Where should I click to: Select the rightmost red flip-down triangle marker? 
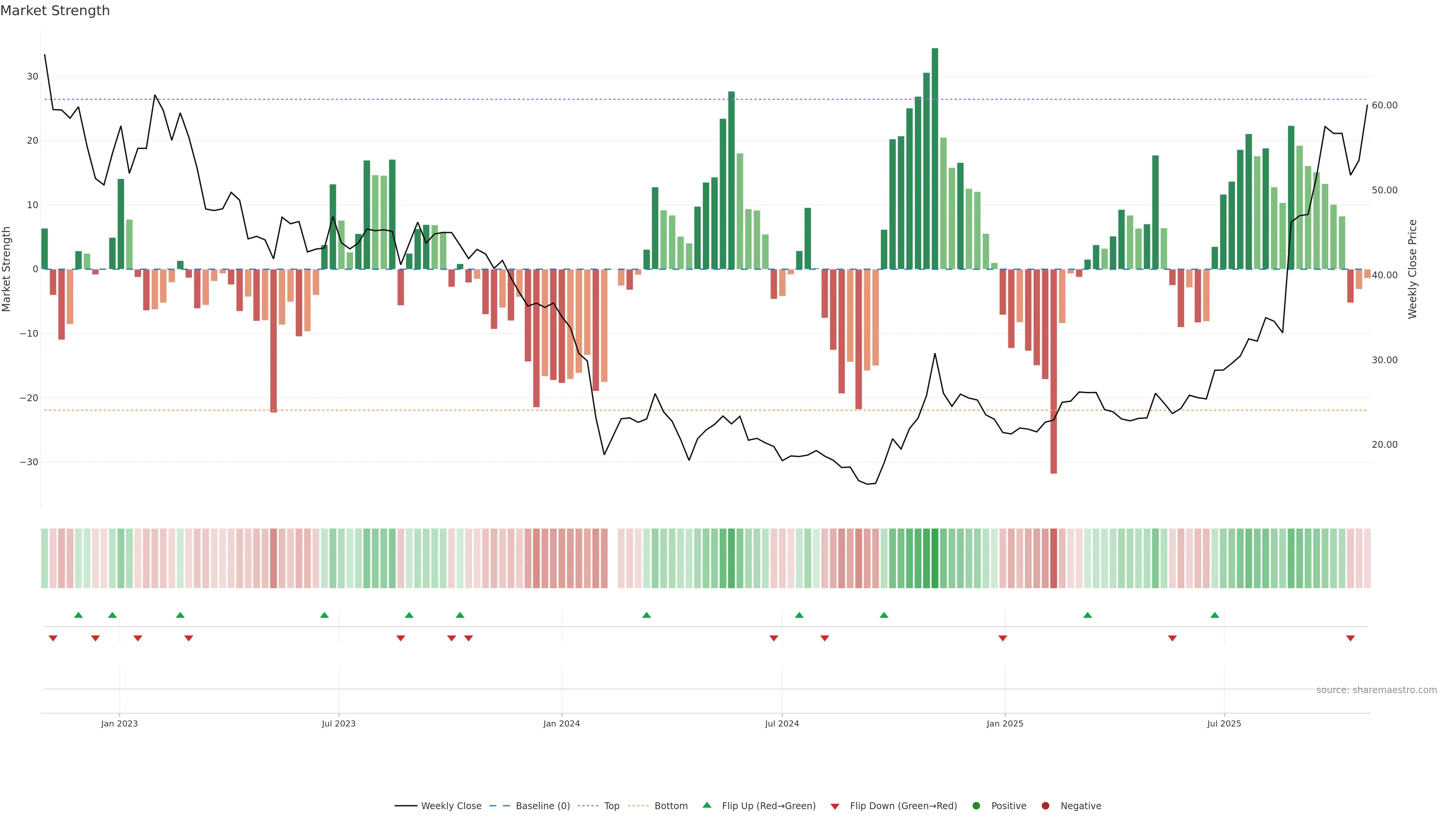tap(1350, 638)
